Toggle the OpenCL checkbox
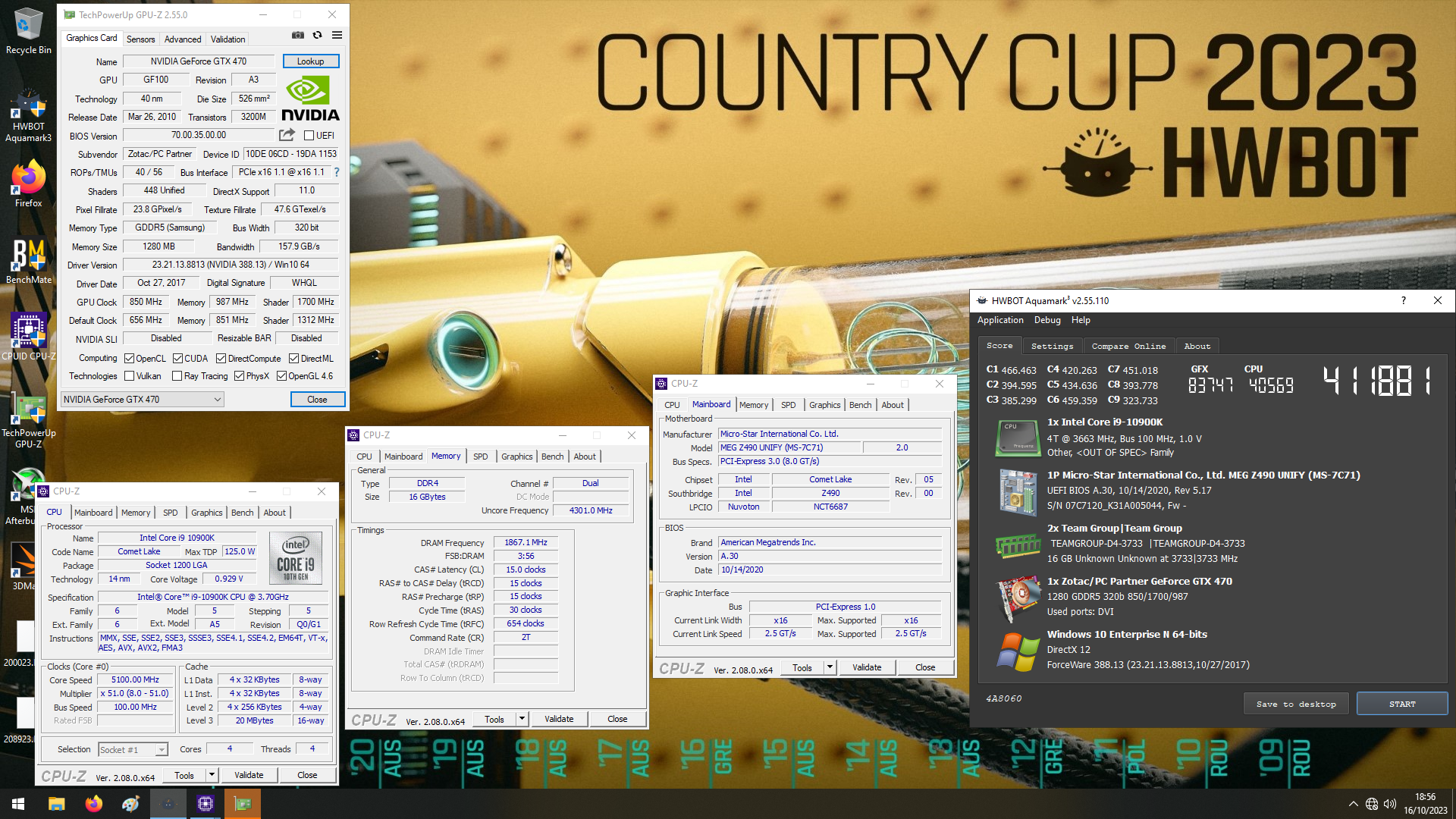This screenshot has height=819, width=1456. coord(129,359)
